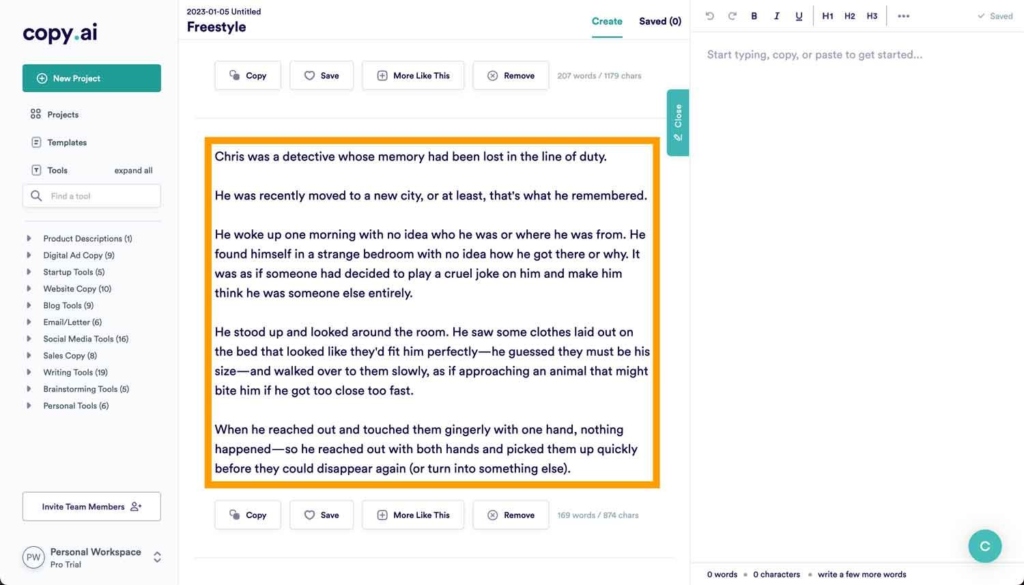Click the New Project button
The width and height of the screenshot is (1024, 585).
click(91, 78)
